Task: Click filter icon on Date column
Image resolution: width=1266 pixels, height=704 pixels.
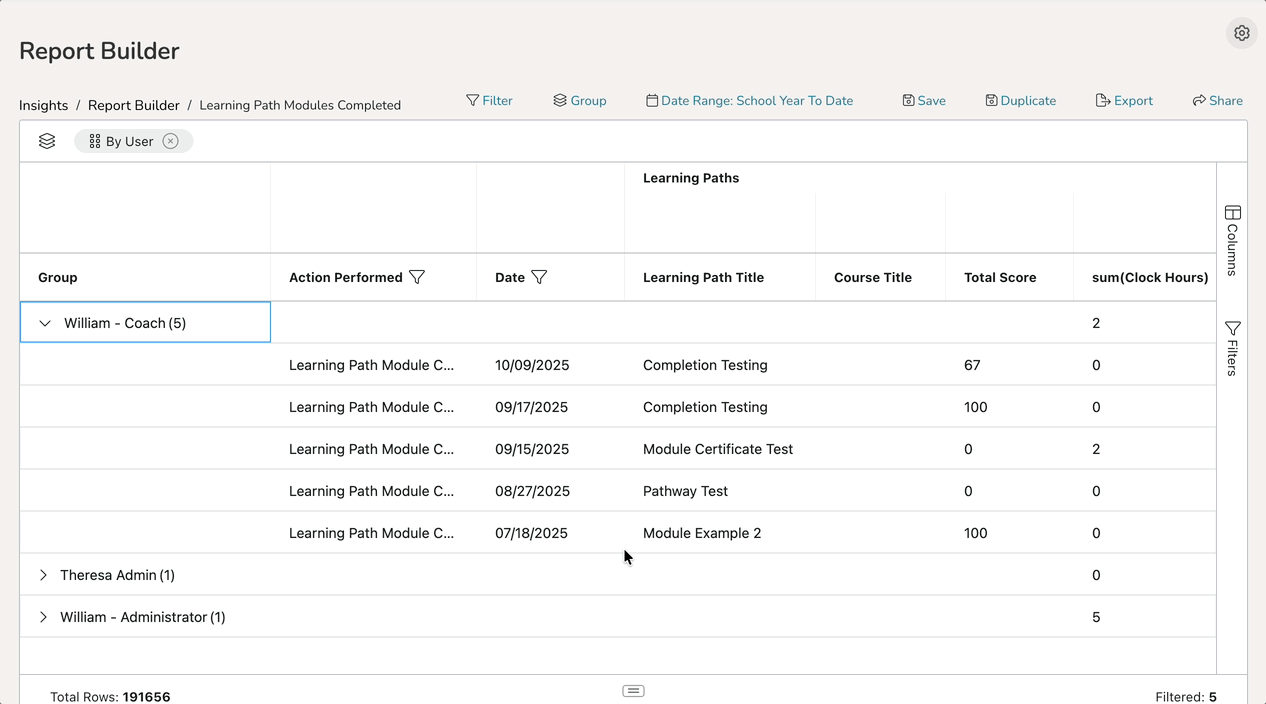Action: tap(539, 277)
